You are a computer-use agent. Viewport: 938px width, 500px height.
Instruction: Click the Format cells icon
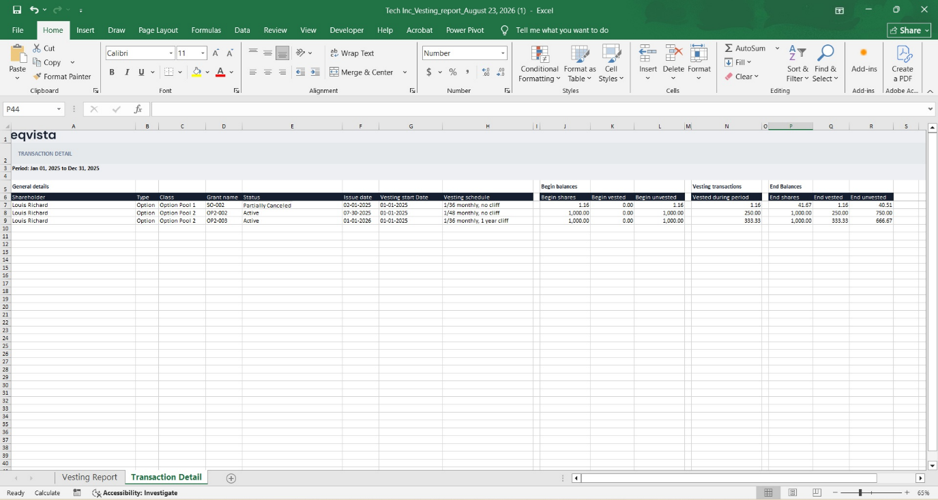(699, 54)
